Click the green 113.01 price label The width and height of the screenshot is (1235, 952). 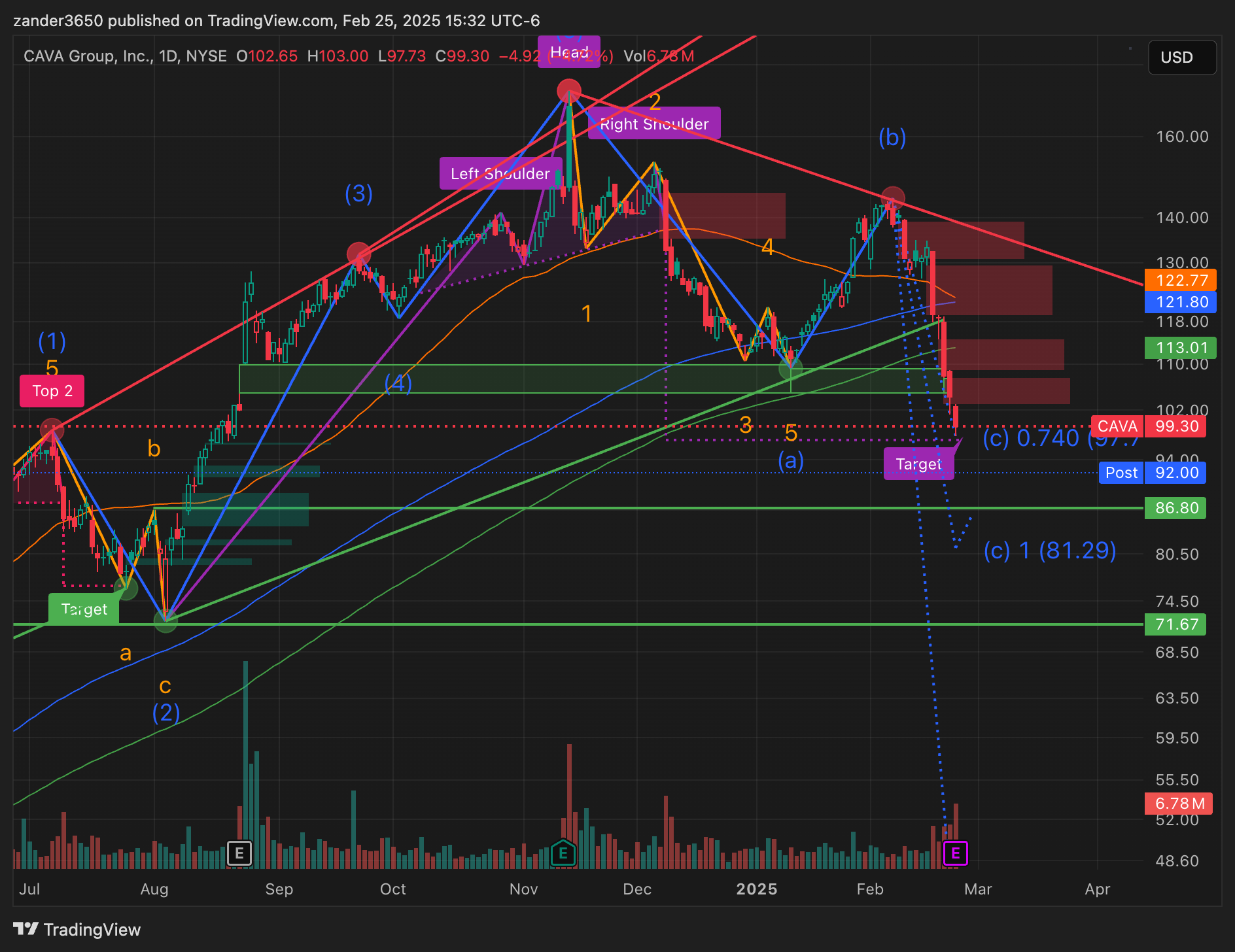tap(1181, 348)
